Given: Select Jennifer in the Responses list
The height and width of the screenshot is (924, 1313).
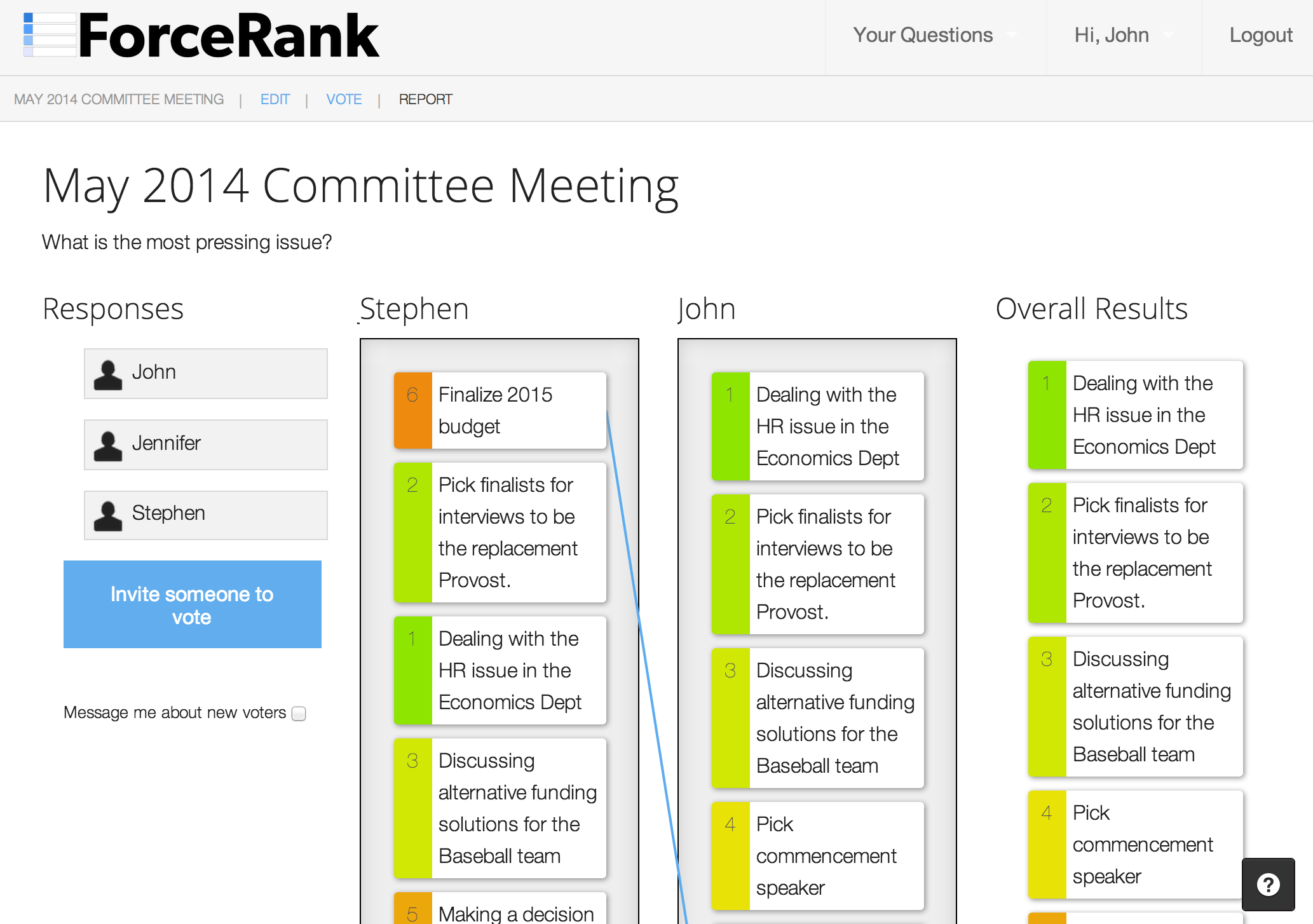Looking at the screenshot, I should click(206, 444).
